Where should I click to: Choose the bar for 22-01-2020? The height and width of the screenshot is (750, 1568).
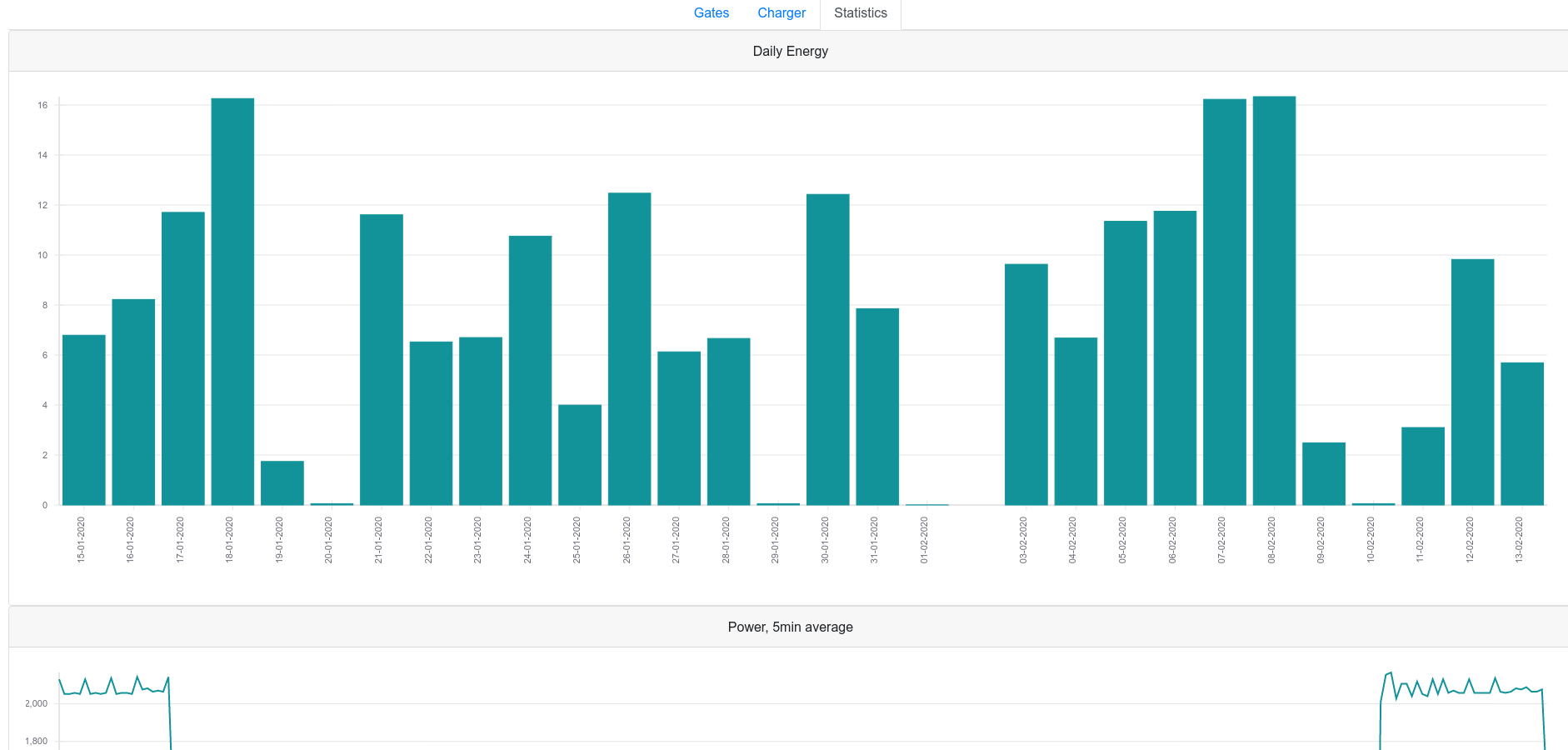click(x=432, y=423)
